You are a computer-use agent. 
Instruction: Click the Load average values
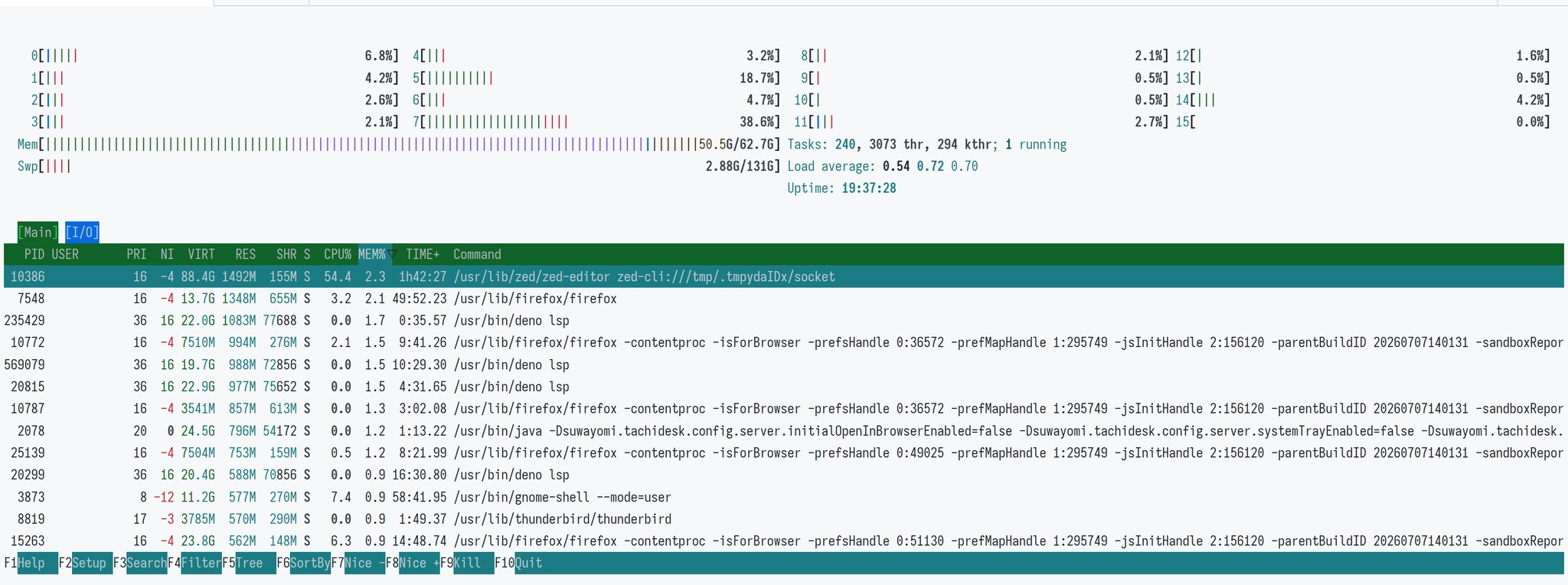pyautogui.click(x=930, y=166)
